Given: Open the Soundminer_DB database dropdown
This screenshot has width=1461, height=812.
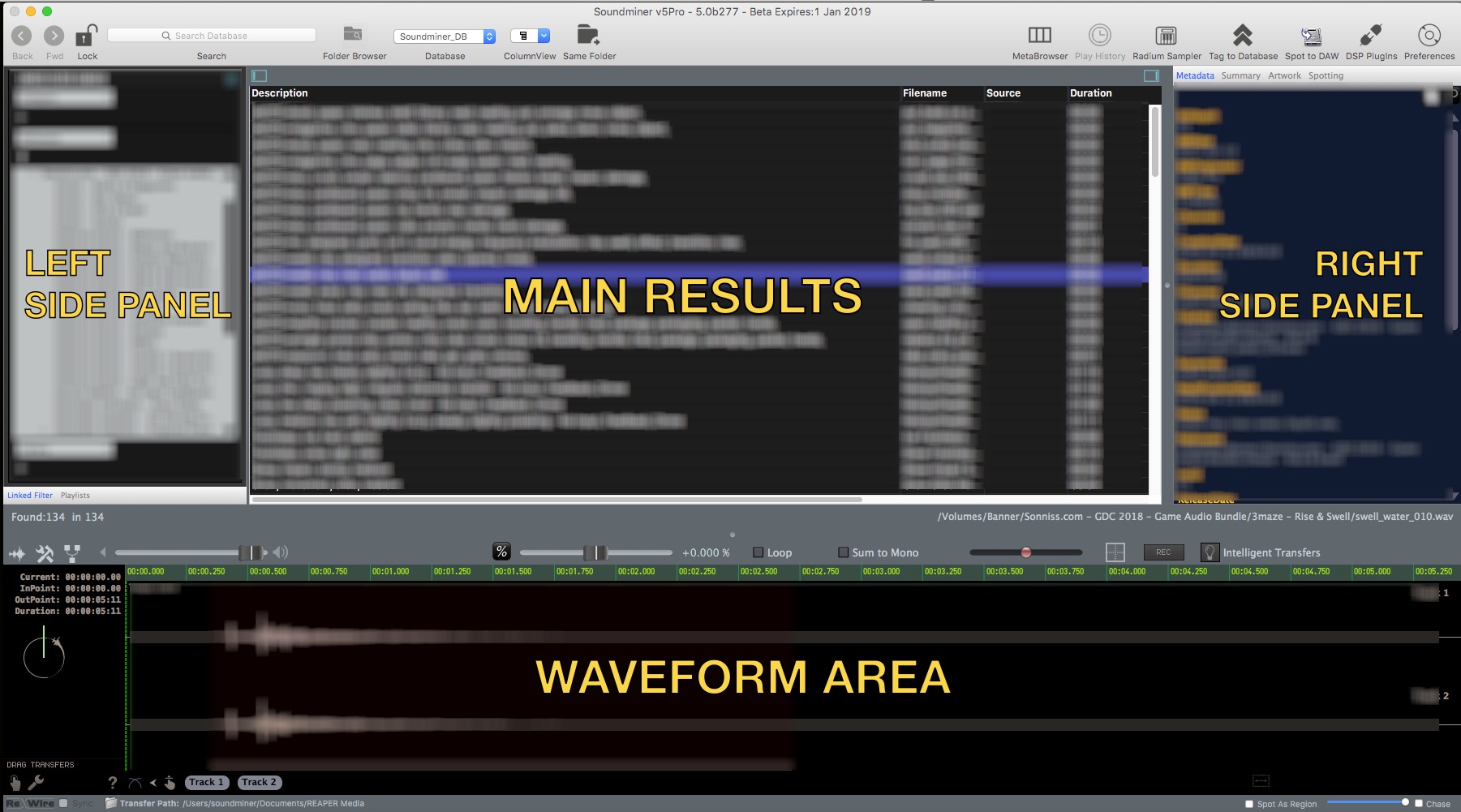Looking at the screenshot, I should click(444, 36).
